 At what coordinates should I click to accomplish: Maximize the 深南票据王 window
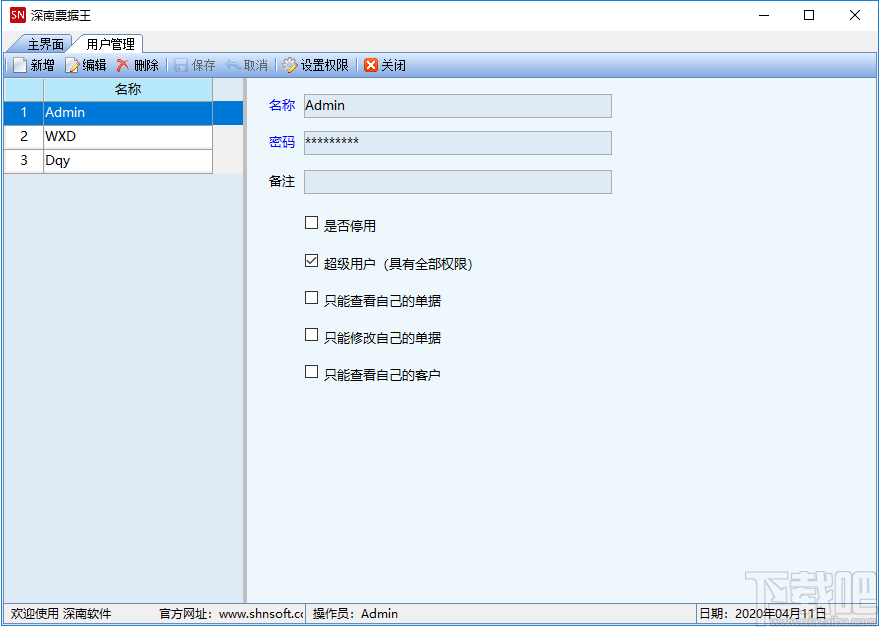(x=809, y=15)
